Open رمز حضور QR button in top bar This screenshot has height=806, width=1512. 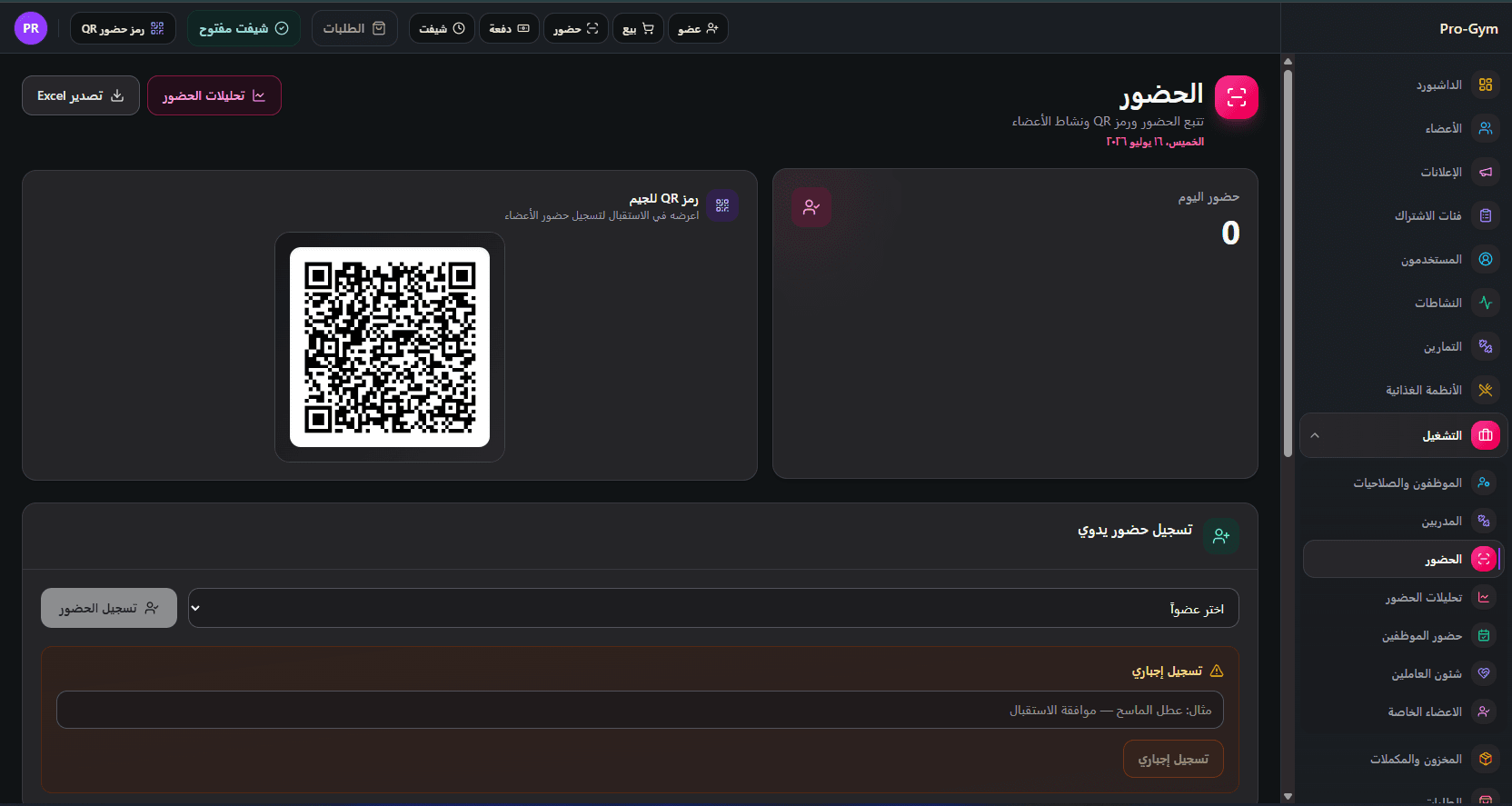pos(123,28)
